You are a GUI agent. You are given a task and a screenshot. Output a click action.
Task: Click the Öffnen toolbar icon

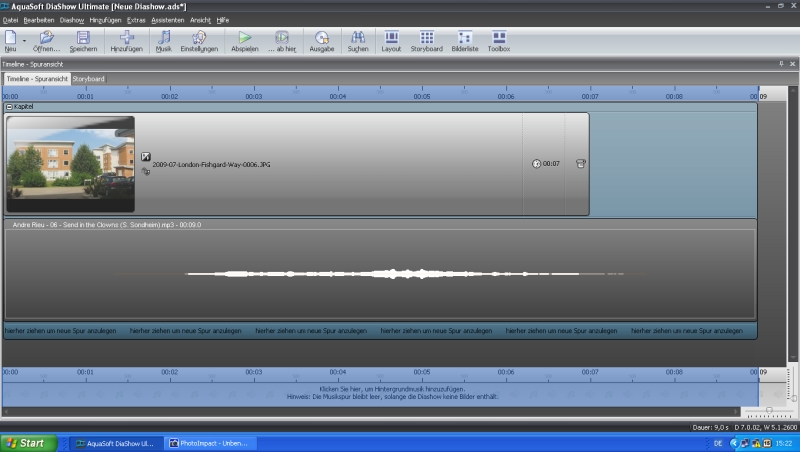(46, 38)
